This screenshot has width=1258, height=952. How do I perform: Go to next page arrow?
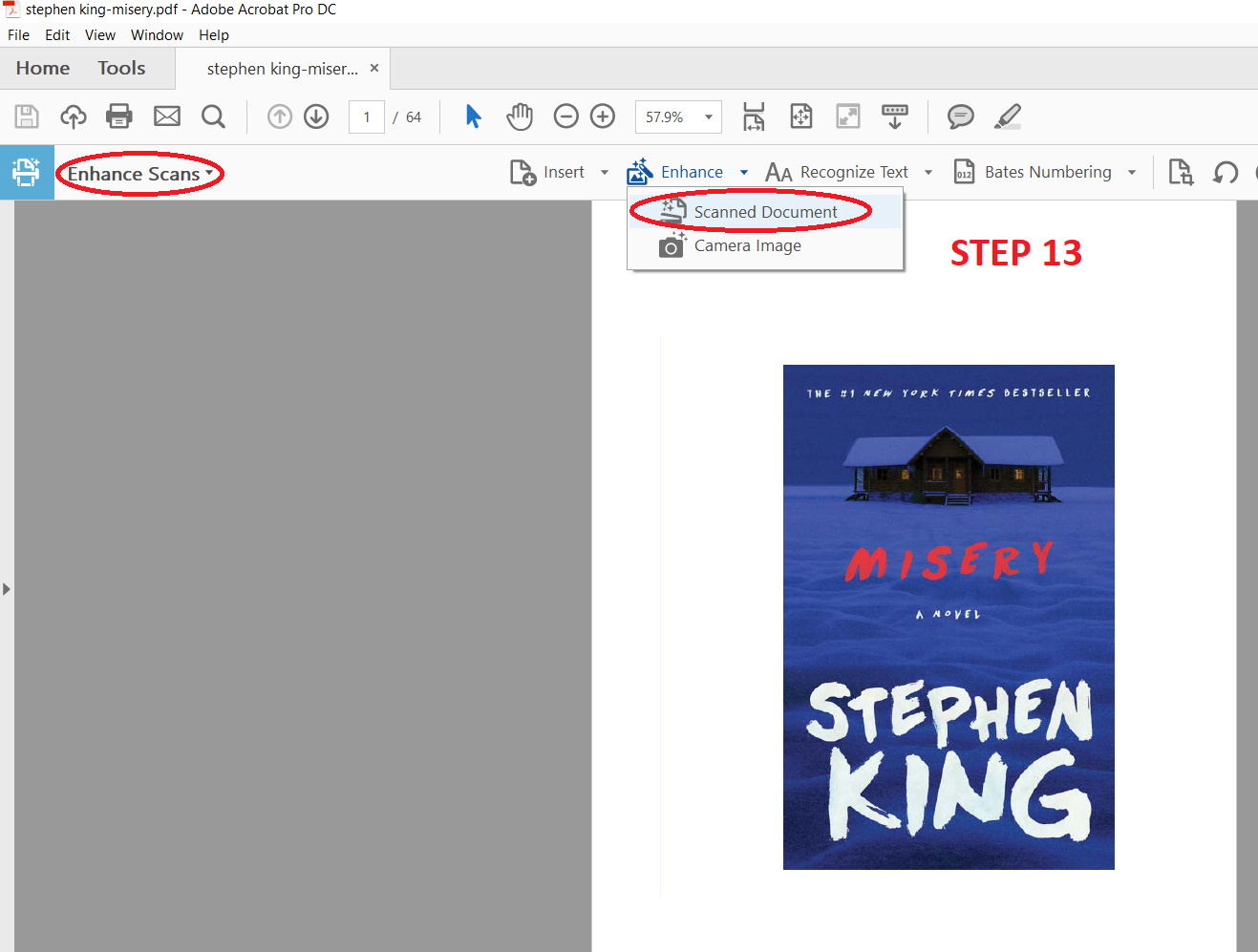tap(316, 116)
